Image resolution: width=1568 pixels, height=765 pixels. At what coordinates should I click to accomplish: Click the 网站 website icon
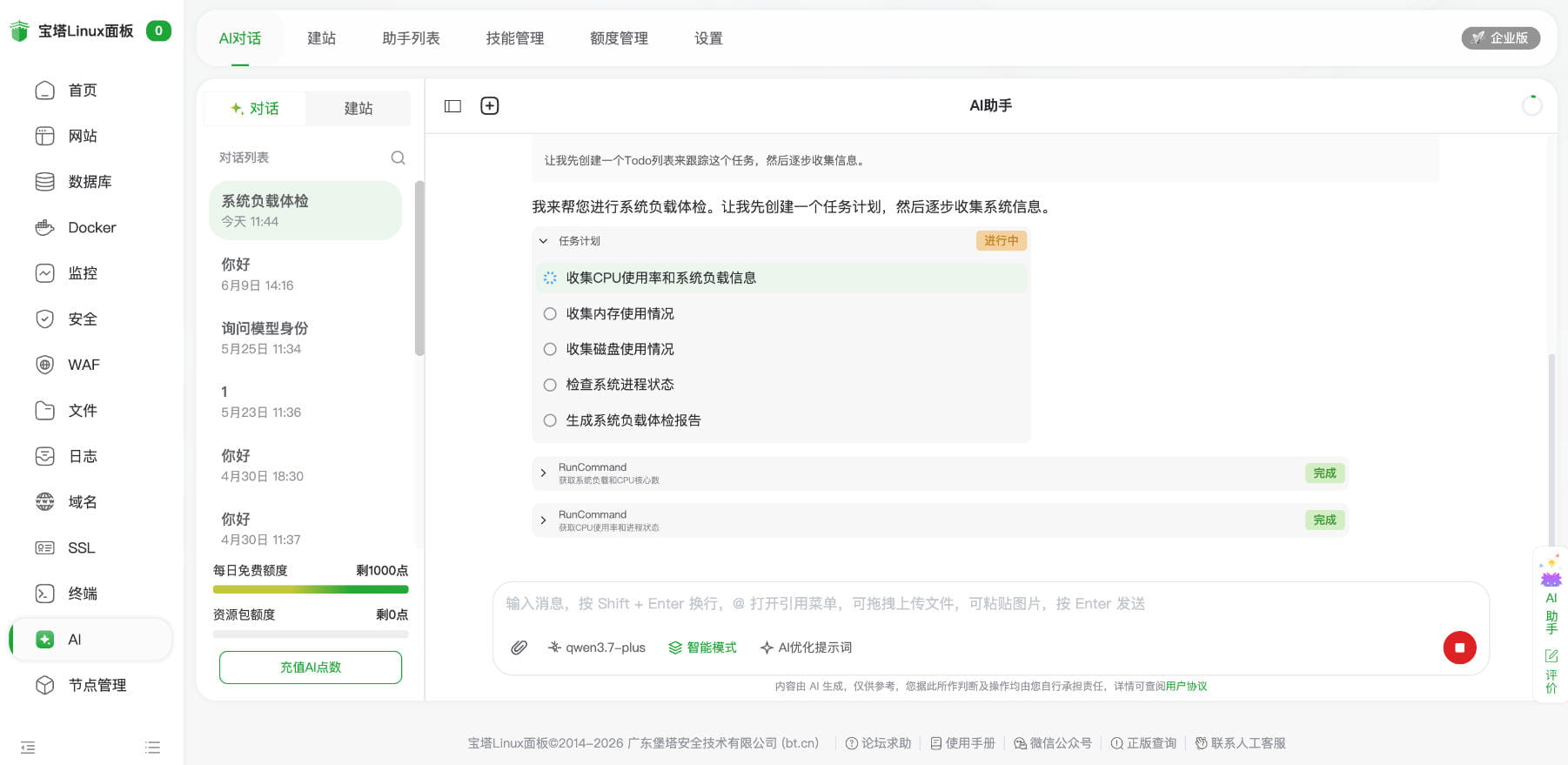pos(44,136)
